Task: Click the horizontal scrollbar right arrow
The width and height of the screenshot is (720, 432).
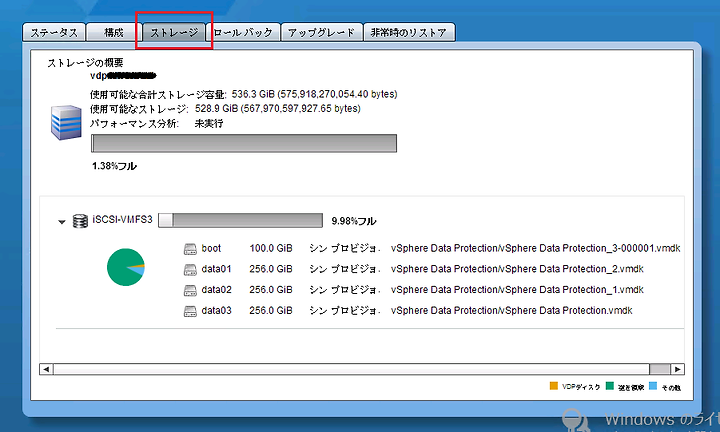Action: (x=678, y=369)
